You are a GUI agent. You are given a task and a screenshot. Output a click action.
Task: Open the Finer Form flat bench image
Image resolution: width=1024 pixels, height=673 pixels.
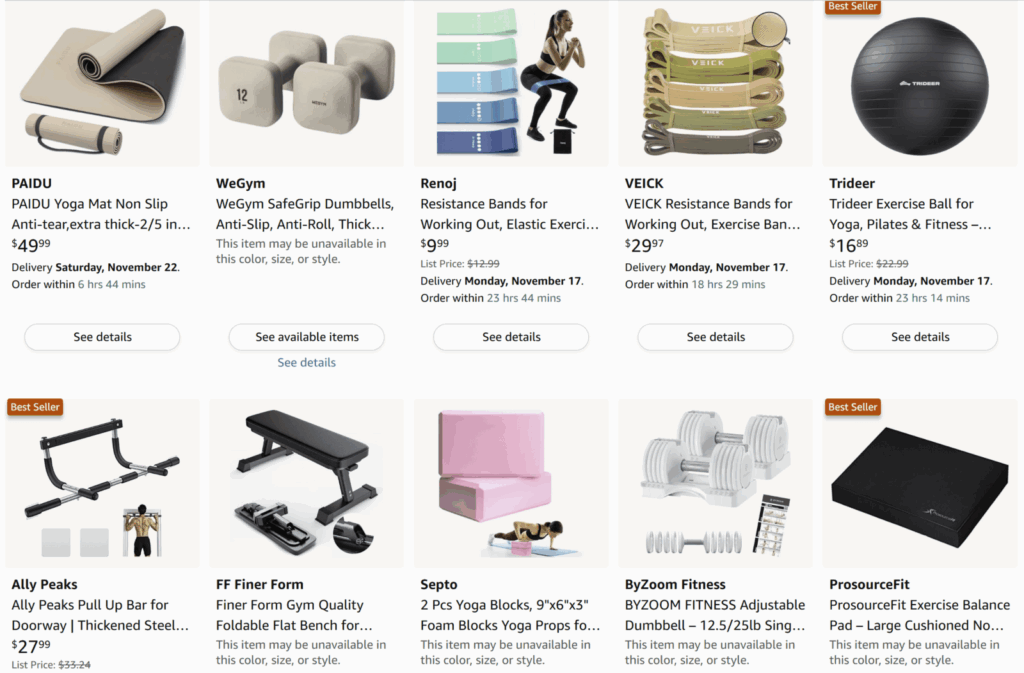pyautogui.click(x=307, y=483)
